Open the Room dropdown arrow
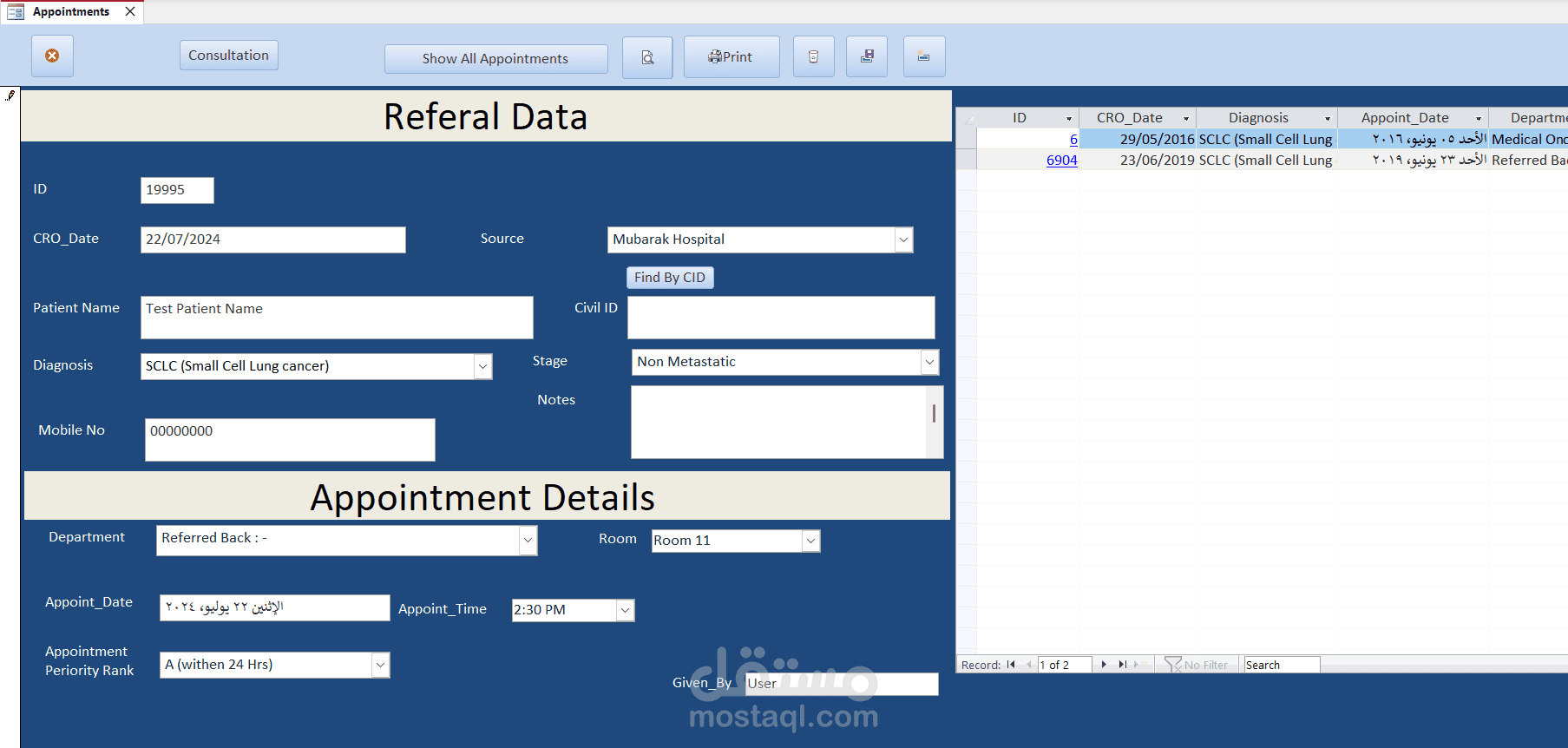1568x748 pixels. (810, 541)
